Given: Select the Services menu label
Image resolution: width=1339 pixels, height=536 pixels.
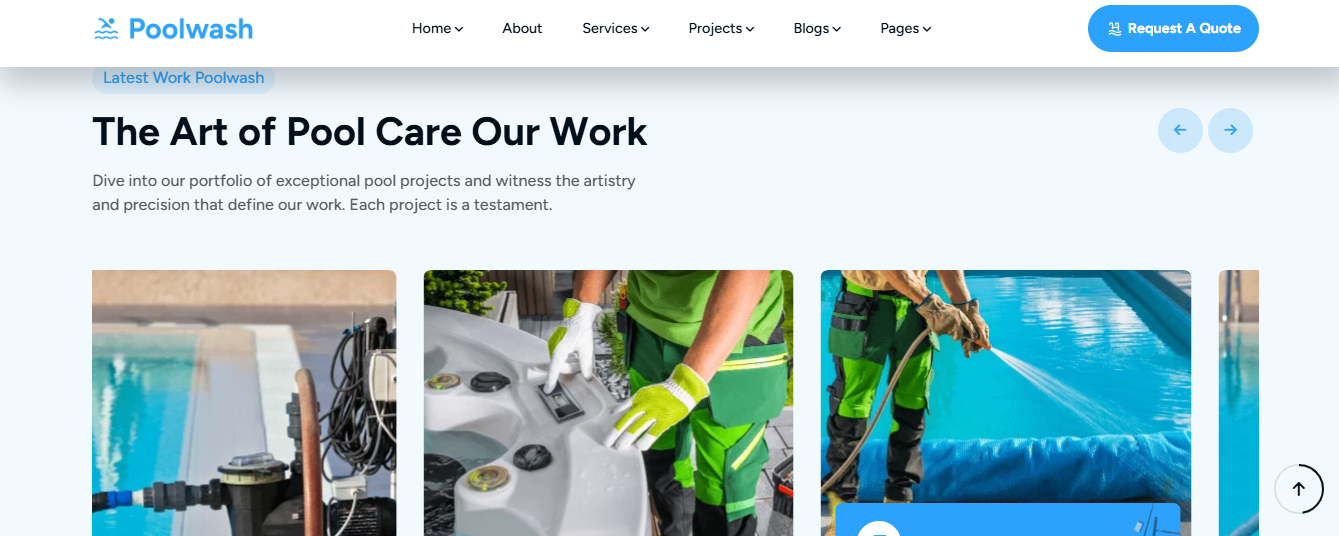Looking at the screenshot, I should pos(610,28).
